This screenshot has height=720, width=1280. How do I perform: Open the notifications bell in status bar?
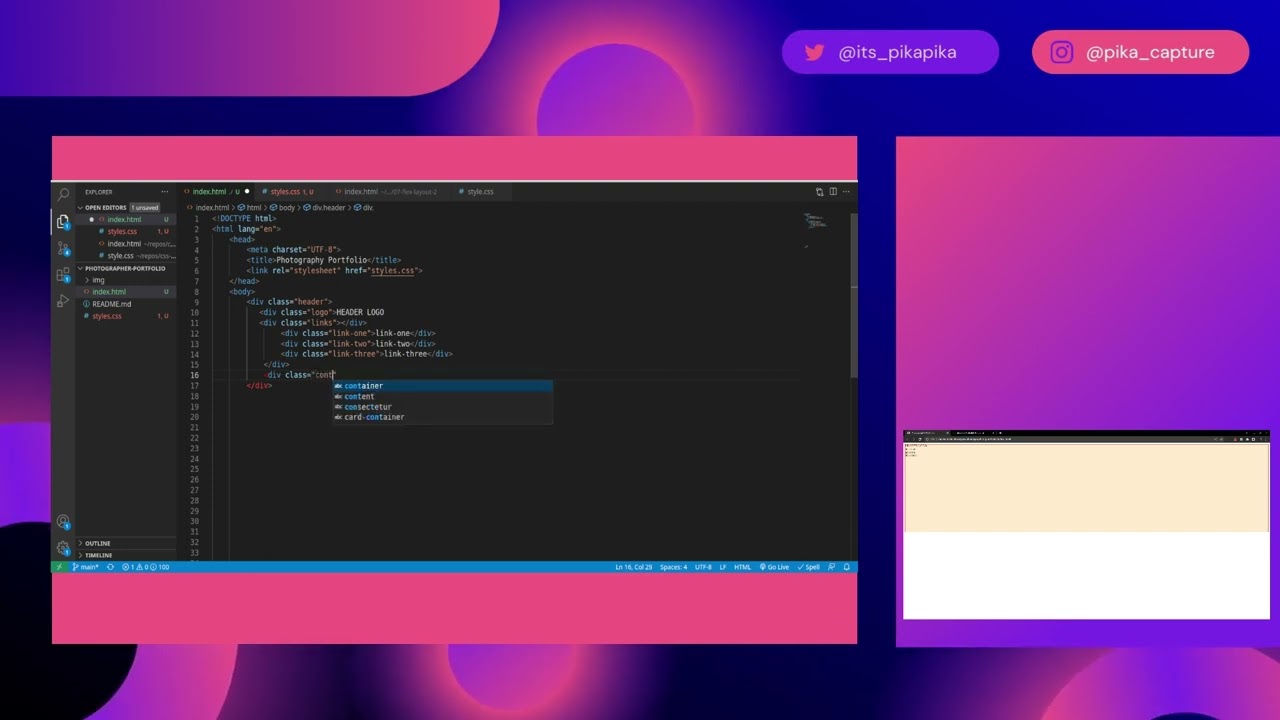point(847,567)
